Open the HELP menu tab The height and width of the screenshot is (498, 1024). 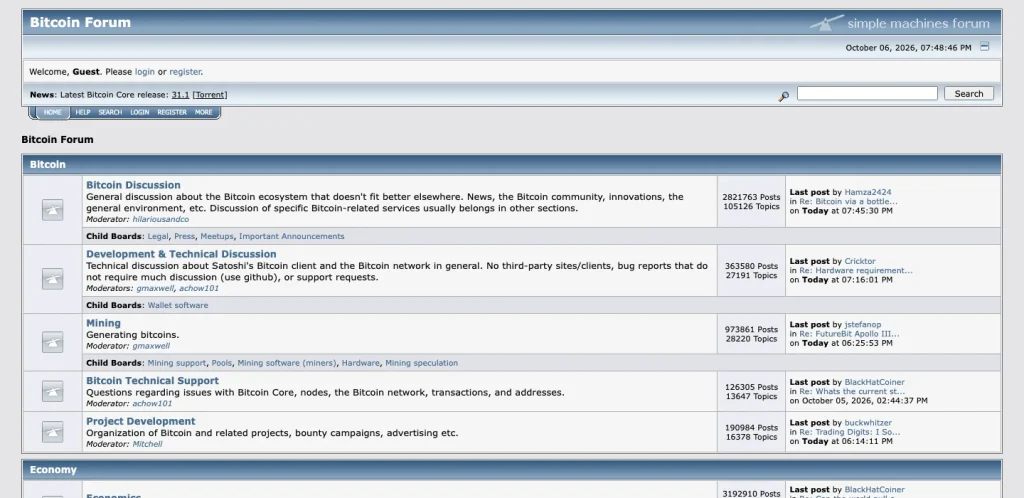click(x=82, y=112)
